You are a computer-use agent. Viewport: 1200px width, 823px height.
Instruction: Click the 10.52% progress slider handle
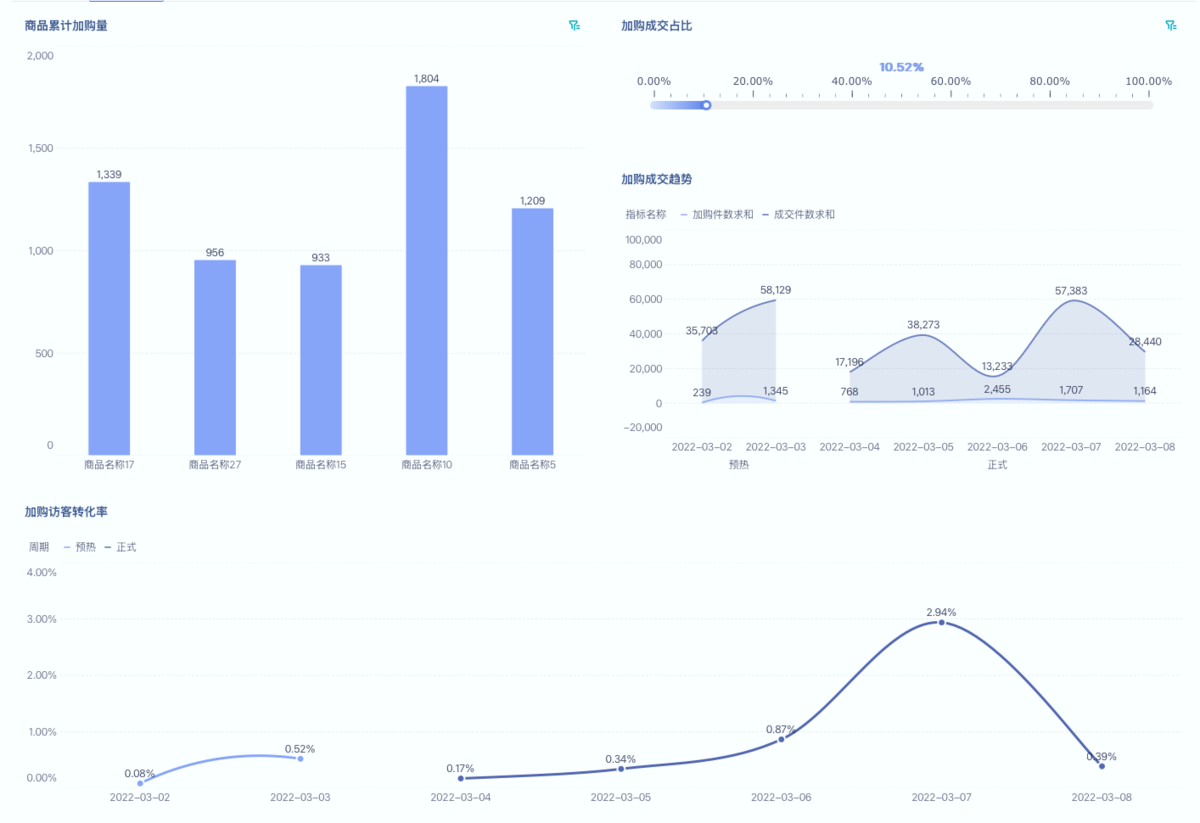tap(706, 105)
